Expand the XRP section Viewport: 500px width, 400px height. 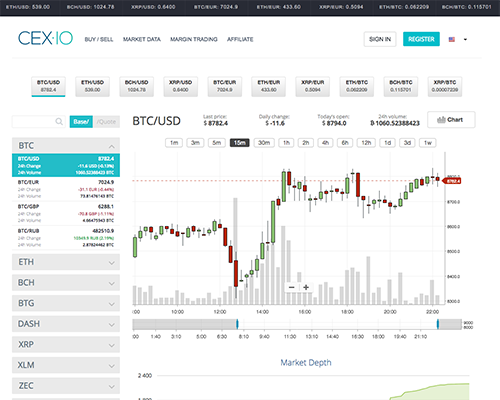pyautogui.click(x=66, y=344)
